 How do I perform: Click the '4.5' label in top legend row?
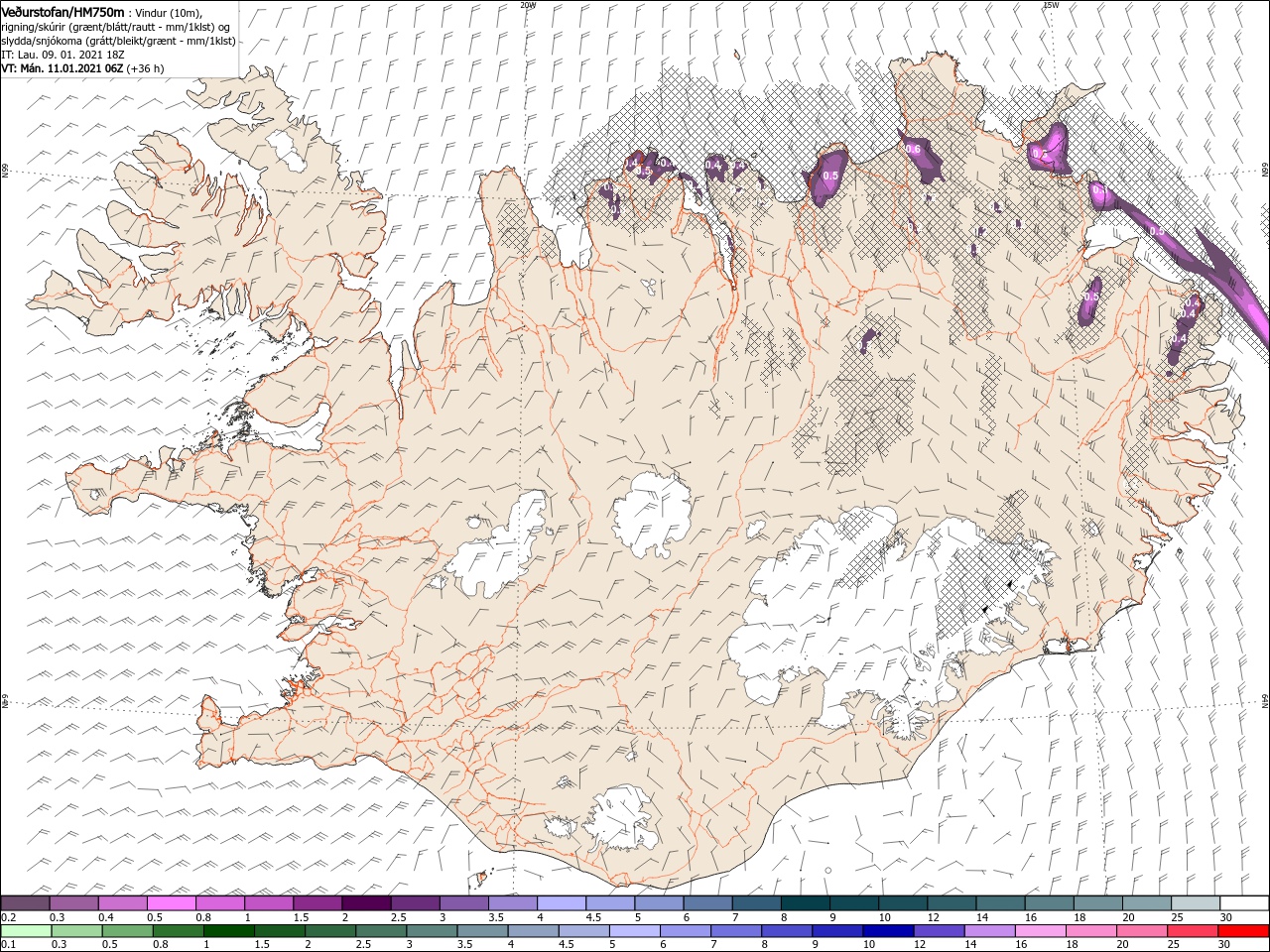click(x=593, y=917)
